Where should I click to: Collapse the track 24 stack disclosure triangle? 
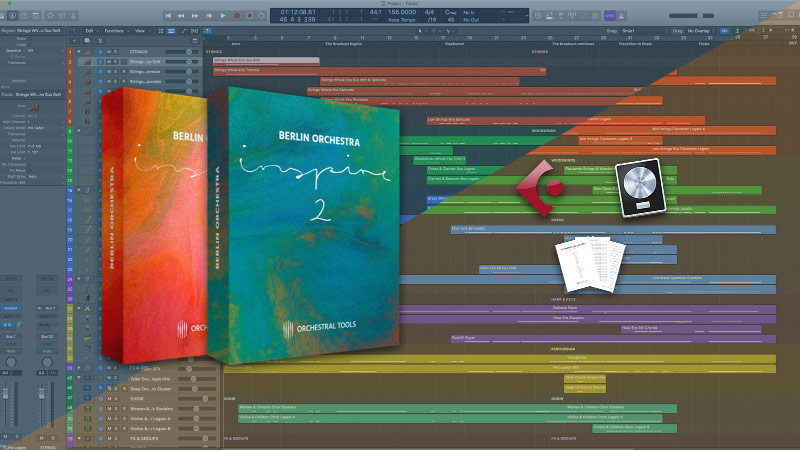tap(79, 279)
